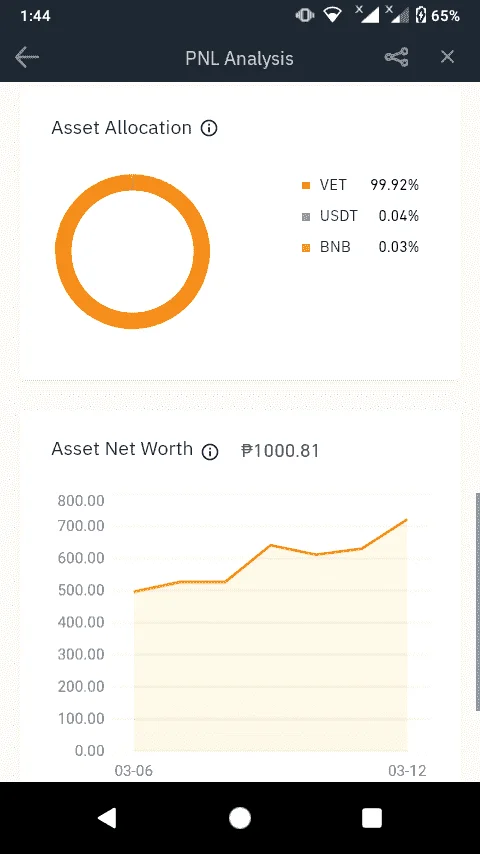Viewport: 480px width, 854px height.
Task: Tap the net worth line peak at 03-12
Action: click(406, 520)
